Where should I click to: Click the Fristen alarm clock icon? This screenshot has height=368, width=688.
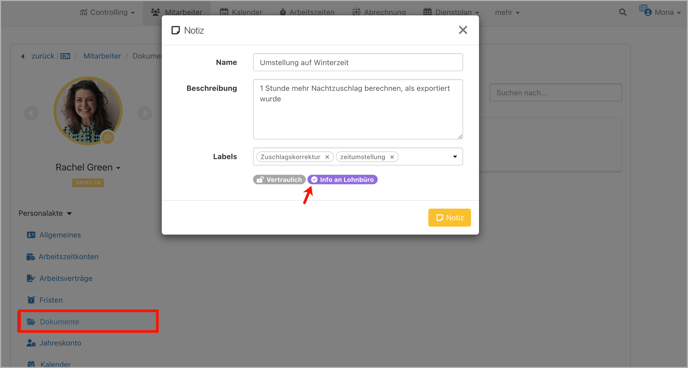pyautogui.click(x=31, y=300)
